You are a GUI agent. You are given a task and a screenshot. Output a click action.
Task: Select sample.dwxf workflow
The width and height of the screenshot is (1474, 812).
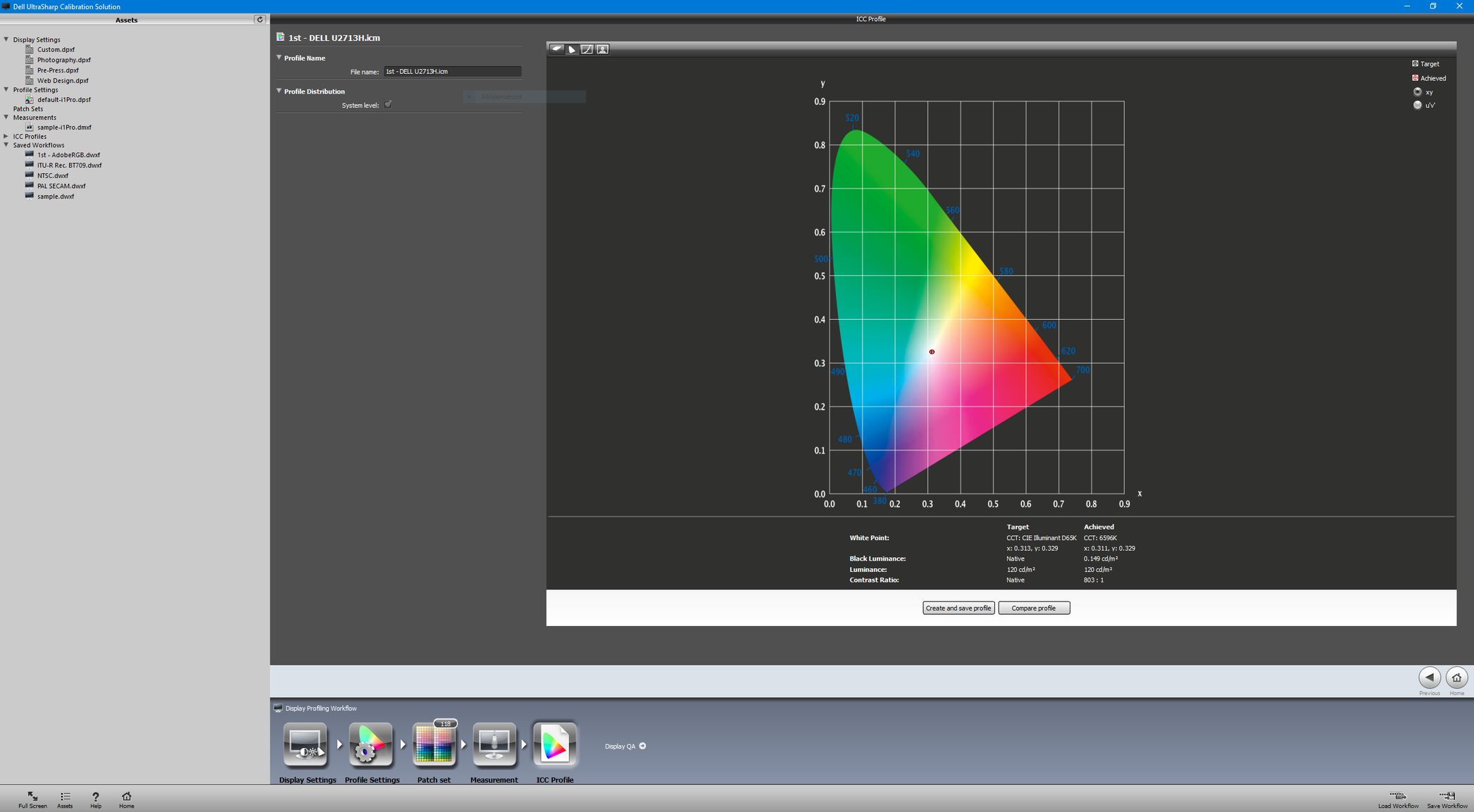click(x=56, y=196)
